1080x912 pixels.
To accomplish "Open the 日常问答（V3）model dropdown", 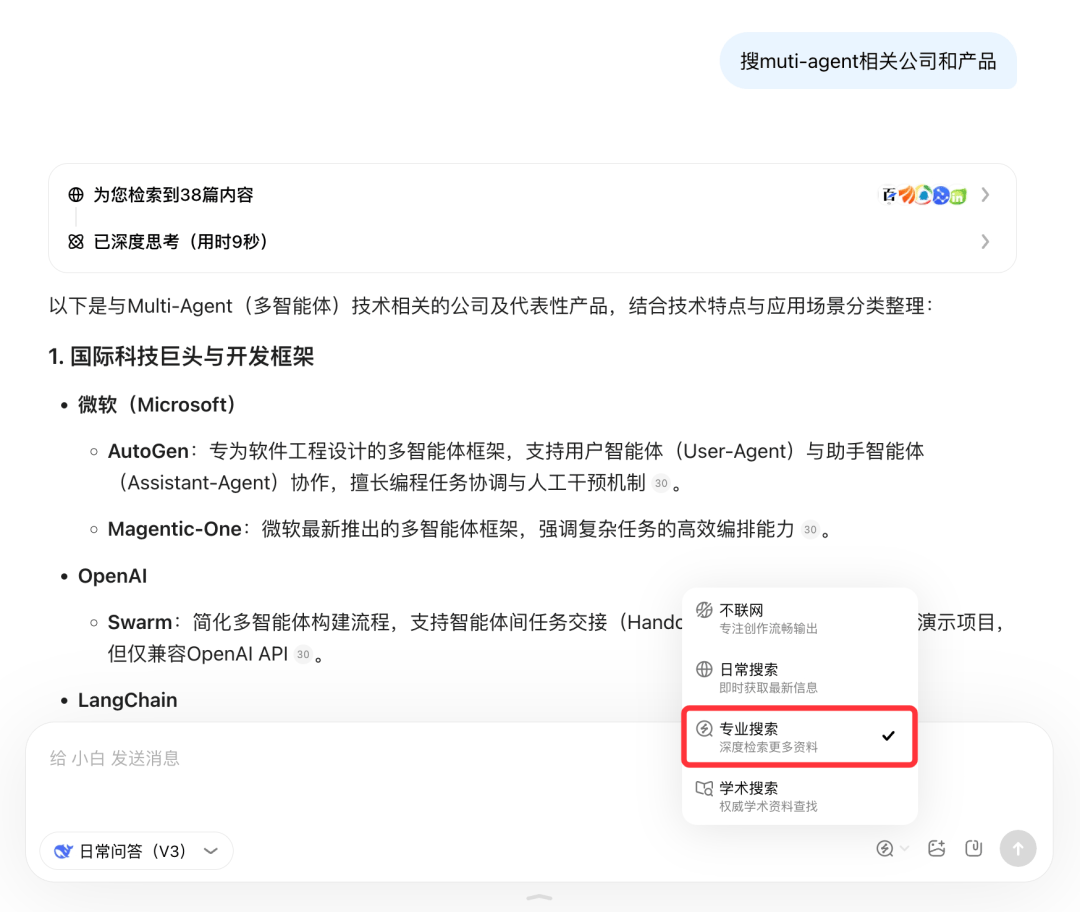I will 136,851.
